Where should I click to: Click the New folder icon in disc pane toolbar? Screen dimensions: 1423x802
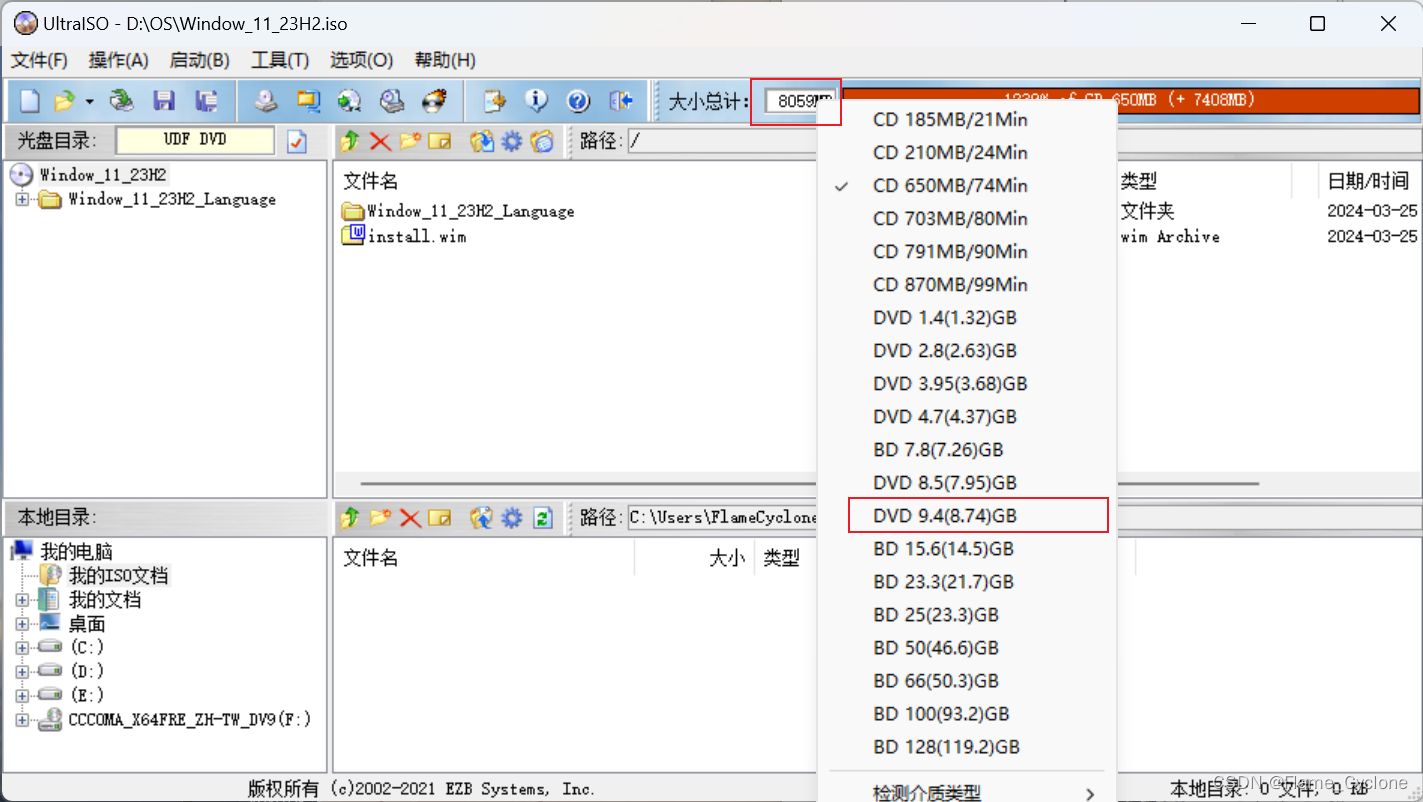pos(410,142)
